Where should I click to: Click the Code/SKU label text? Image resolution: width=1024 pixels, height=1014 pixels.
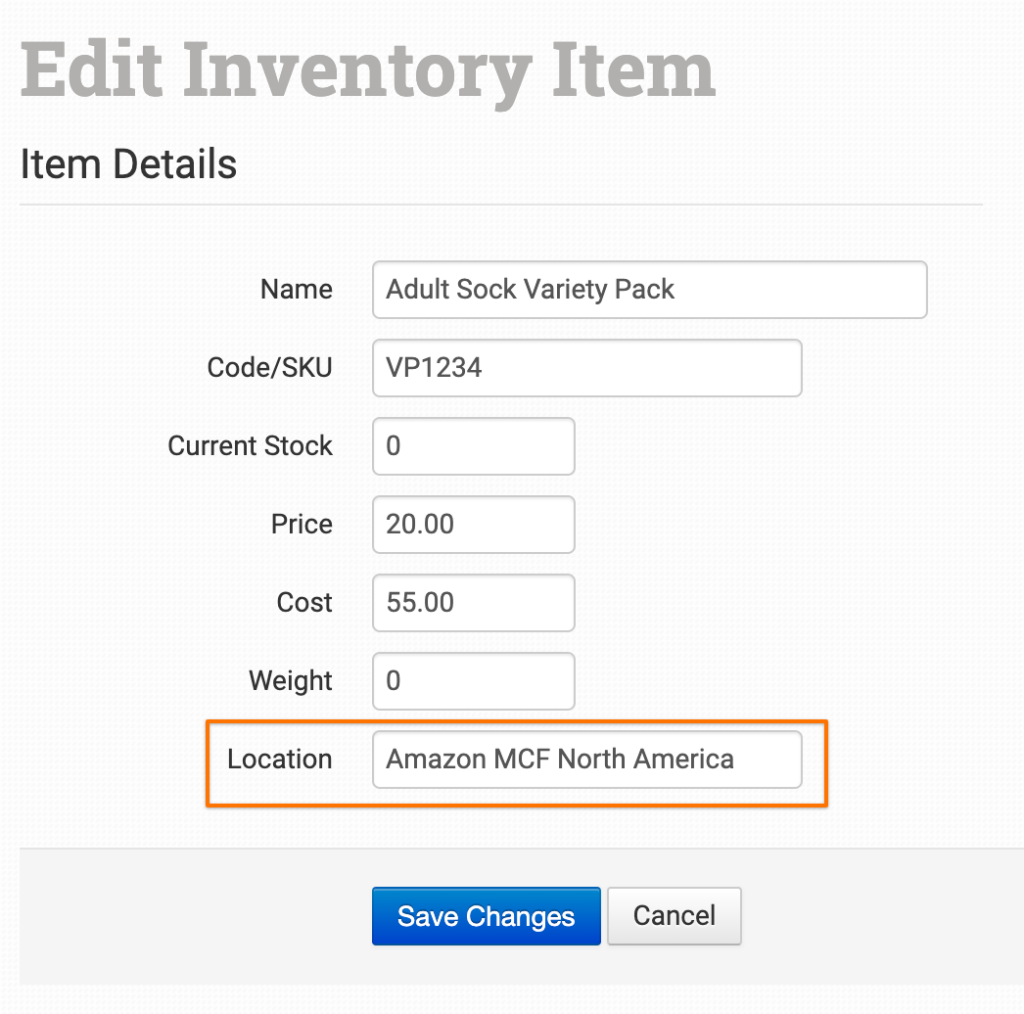[269, 368]
